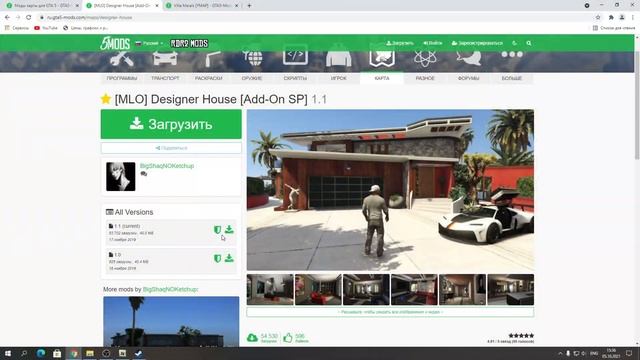Open the main house screenshot image

pos(390,190)
